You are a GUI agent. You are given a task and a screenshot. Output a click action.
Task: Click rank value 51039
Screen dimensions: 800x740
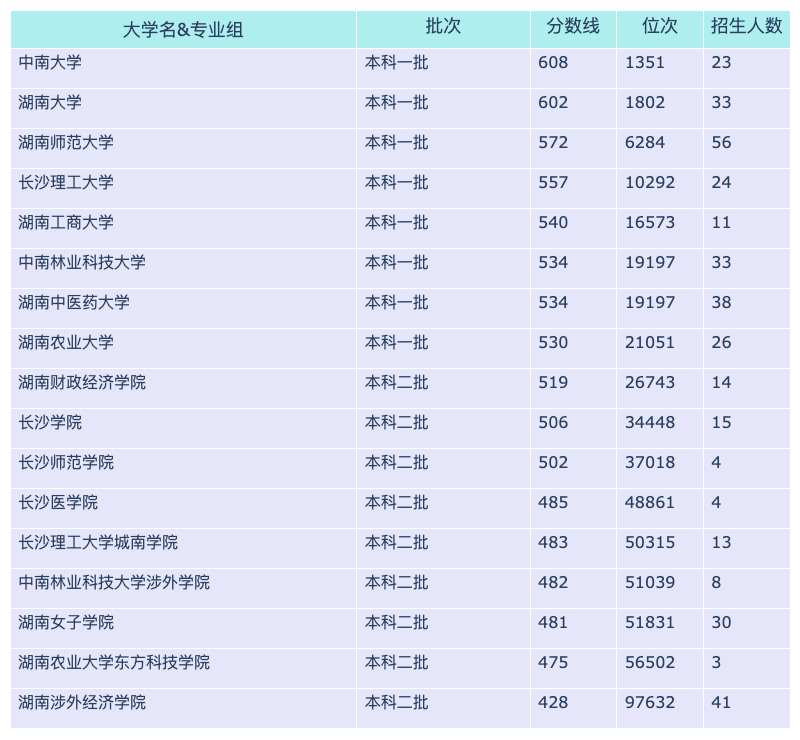(650, 582)
